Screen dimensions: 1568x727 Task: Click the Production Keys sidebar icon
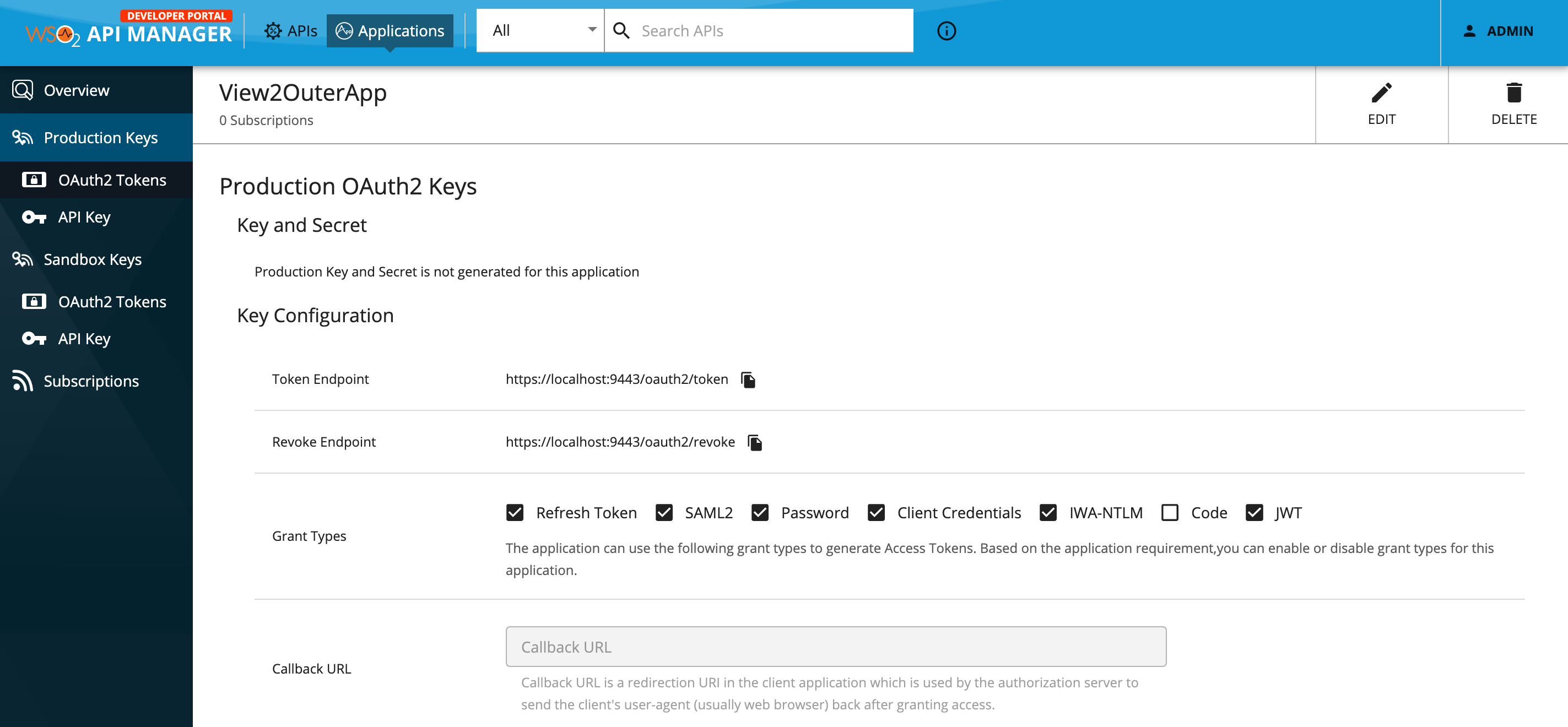pos(23,138)
